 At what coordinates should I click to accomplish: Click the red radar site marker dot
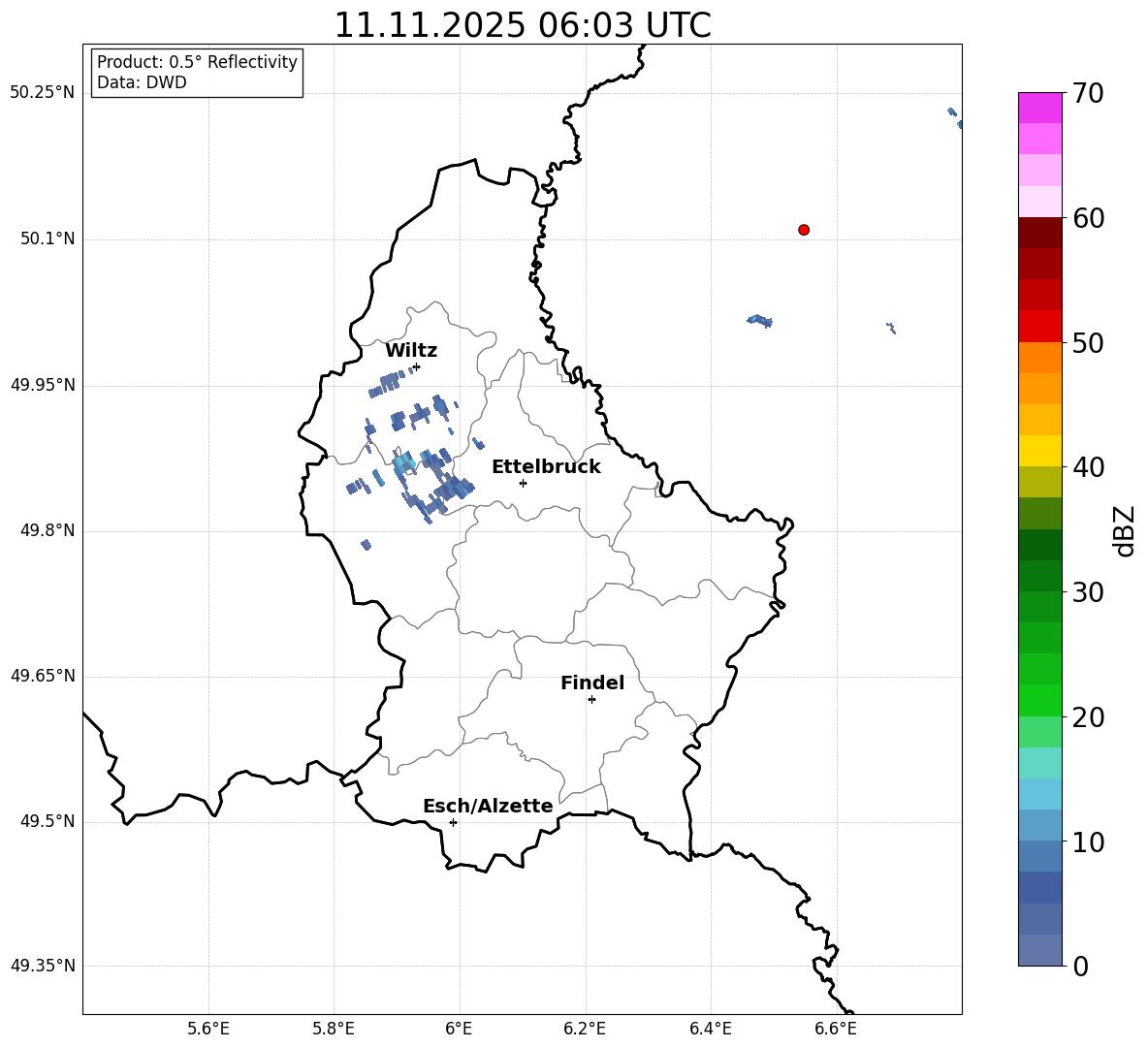point(803,230)
